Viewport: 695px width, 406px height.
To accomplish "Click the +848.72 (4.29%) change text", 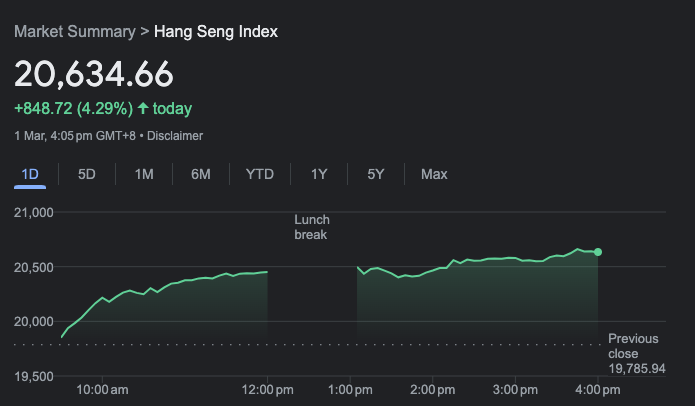I will pos(72,108).
